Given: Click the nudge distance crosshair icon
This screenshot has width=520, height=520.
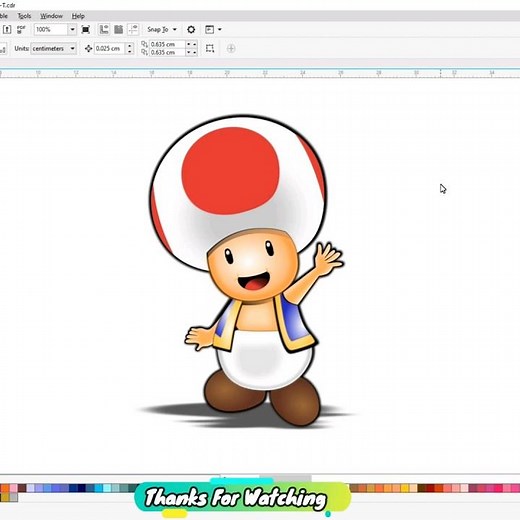Looking at the screenshot, I should point(88,49).
